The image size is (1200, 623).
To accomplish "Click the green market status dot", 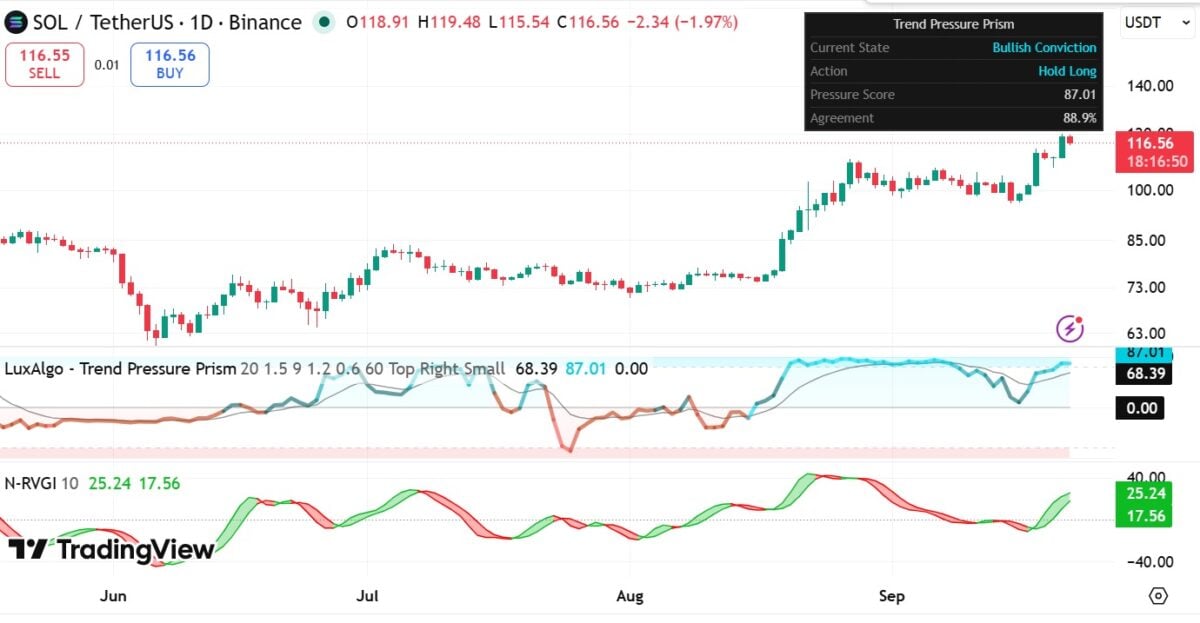I will (x=324, y=22).
